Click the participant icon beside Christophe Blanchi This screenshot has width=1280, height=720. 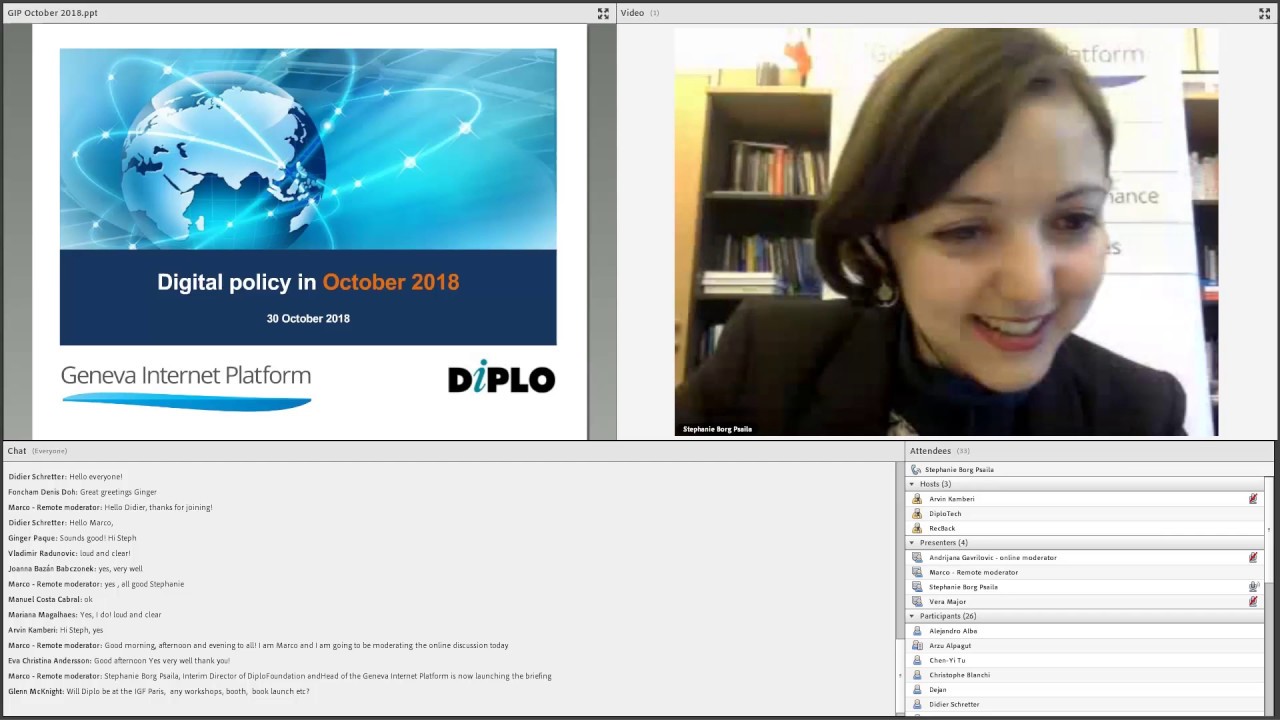[x=917, y=675]
